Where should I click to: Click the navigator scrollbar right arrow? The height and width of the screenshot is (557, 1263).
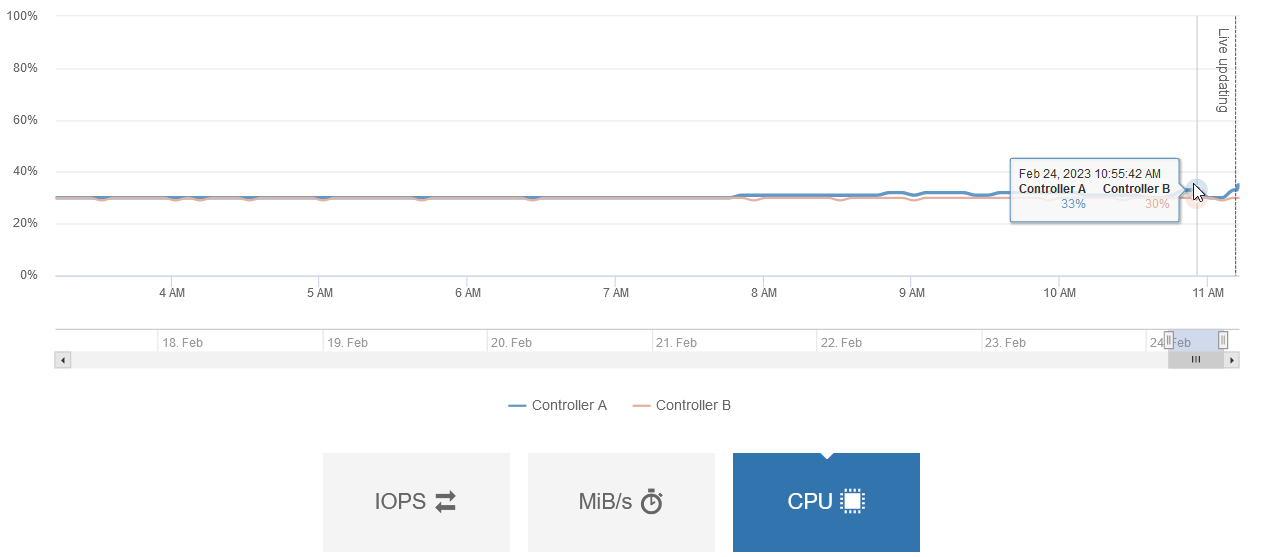coord(1232,360)
